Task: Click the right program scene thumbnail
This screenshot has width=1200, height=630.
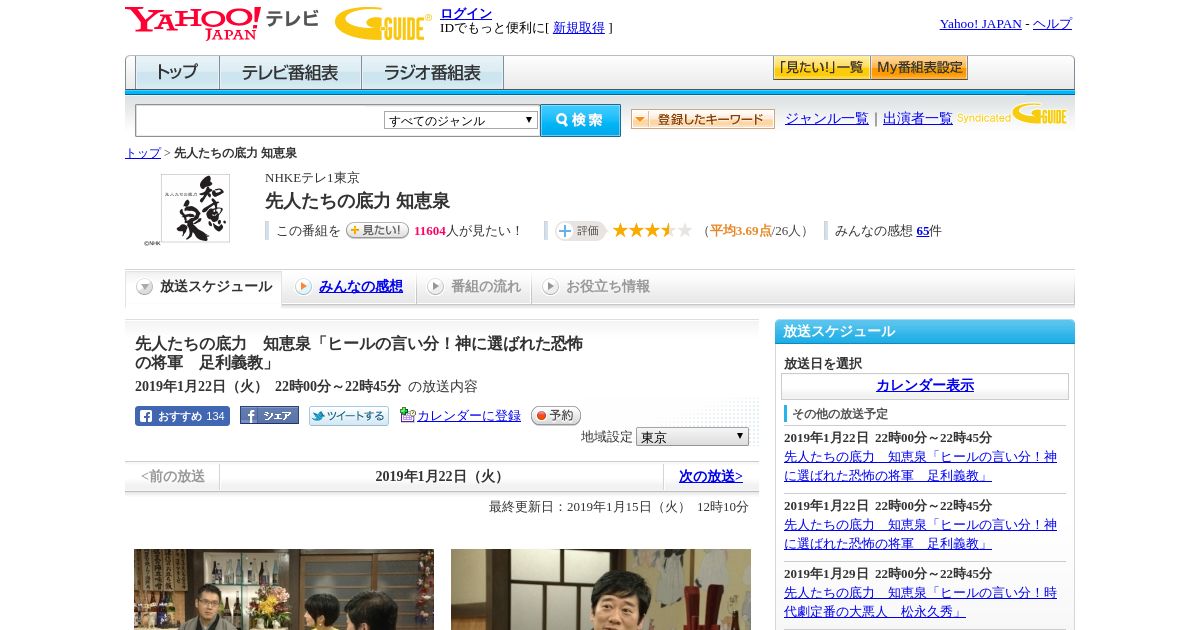Action: click(x=601, y=589)
